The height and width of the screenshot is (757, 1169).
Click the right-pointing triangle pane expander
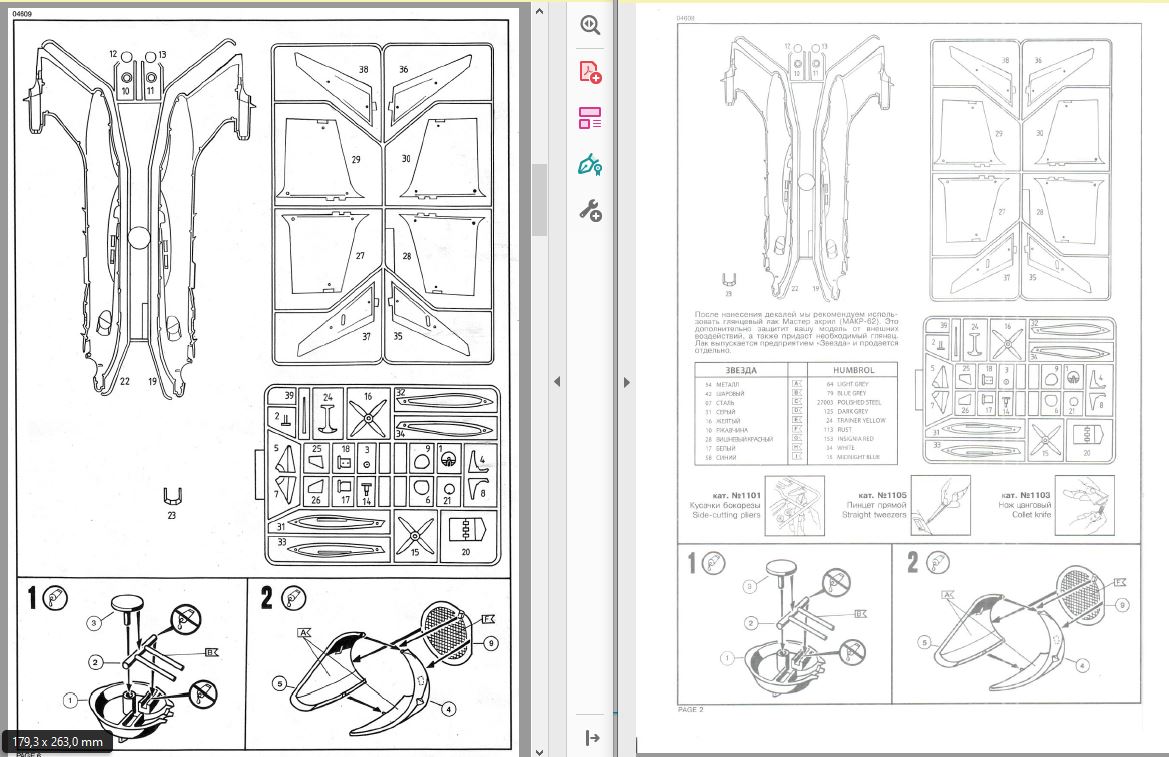click(x=627, y=381)
